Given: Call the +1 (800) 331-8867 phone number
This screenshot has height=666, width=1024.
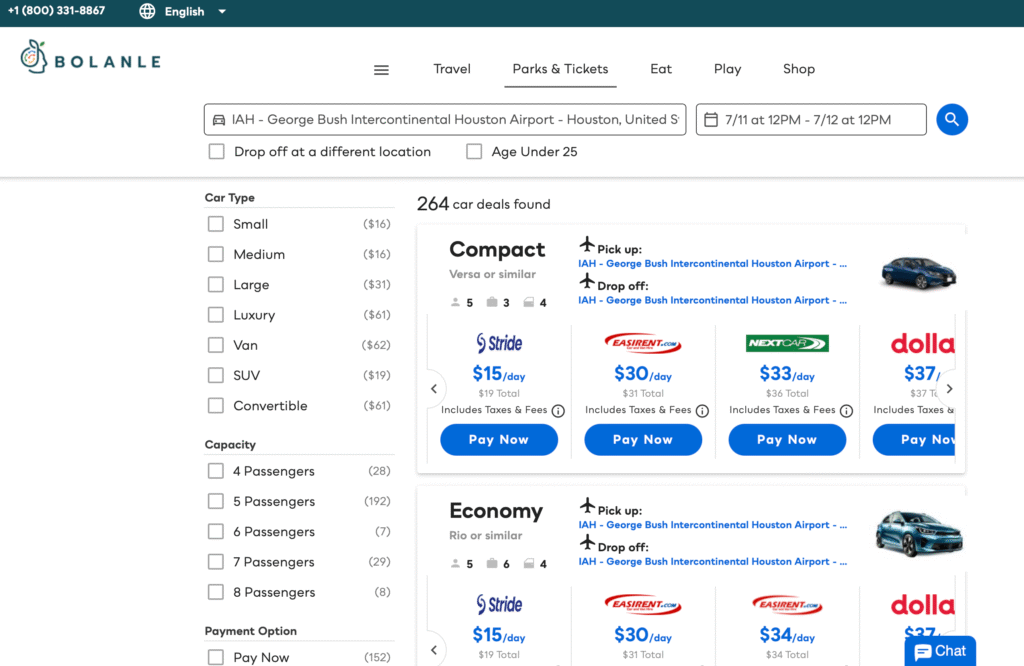Looking at the screenshot, I should pos(56,11).
